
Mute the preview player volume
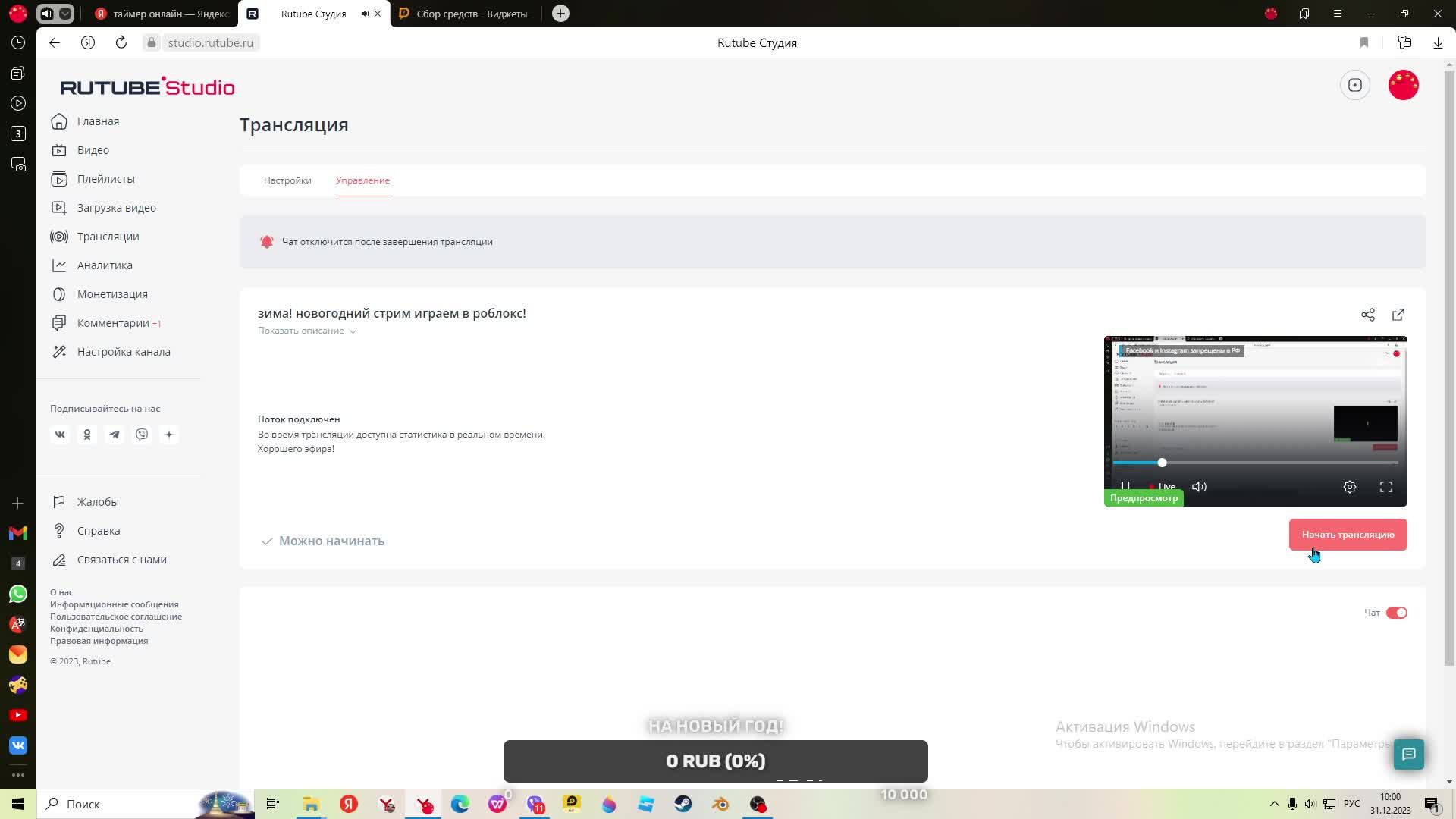point(1199,487)
